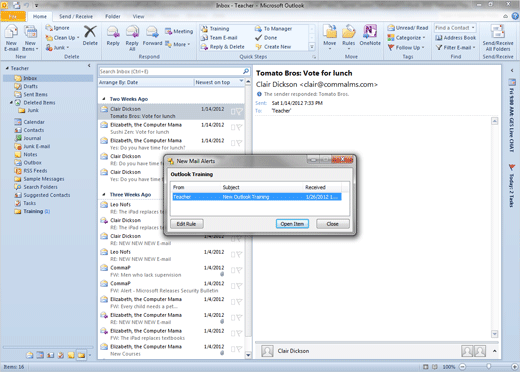This screenshot has width=520, height=372.
Task: Toggle follow-up flag on Tomato Bros message
Action: [239, 112]
